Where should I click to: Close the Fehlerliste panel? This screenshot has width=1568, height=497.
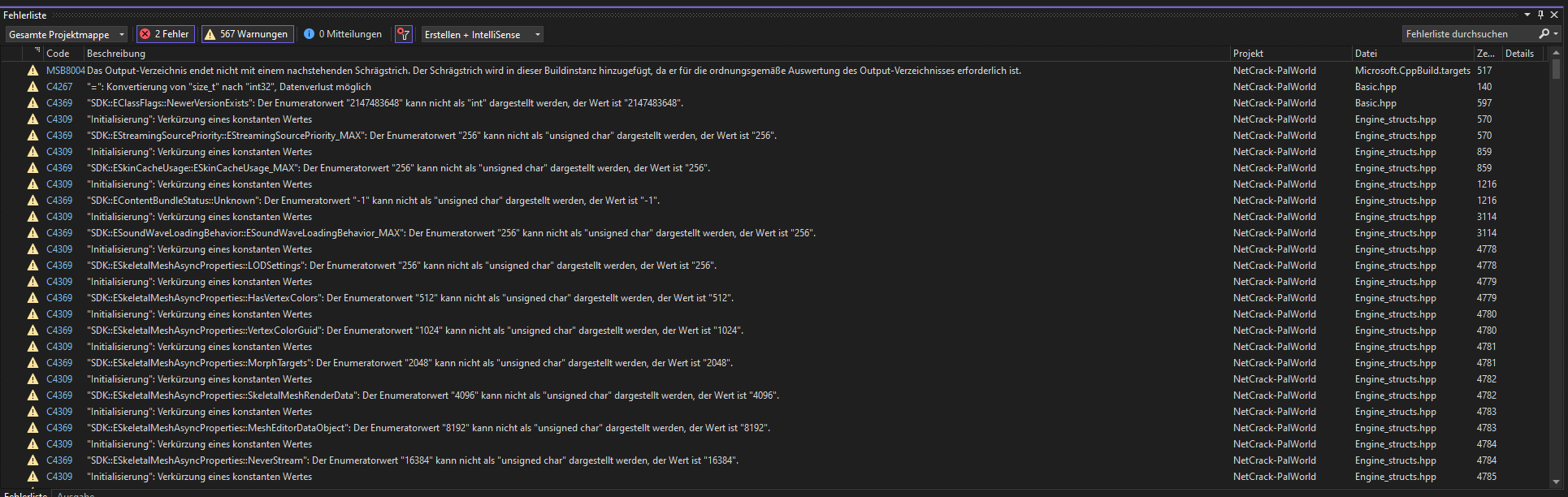coord(1554,15)
